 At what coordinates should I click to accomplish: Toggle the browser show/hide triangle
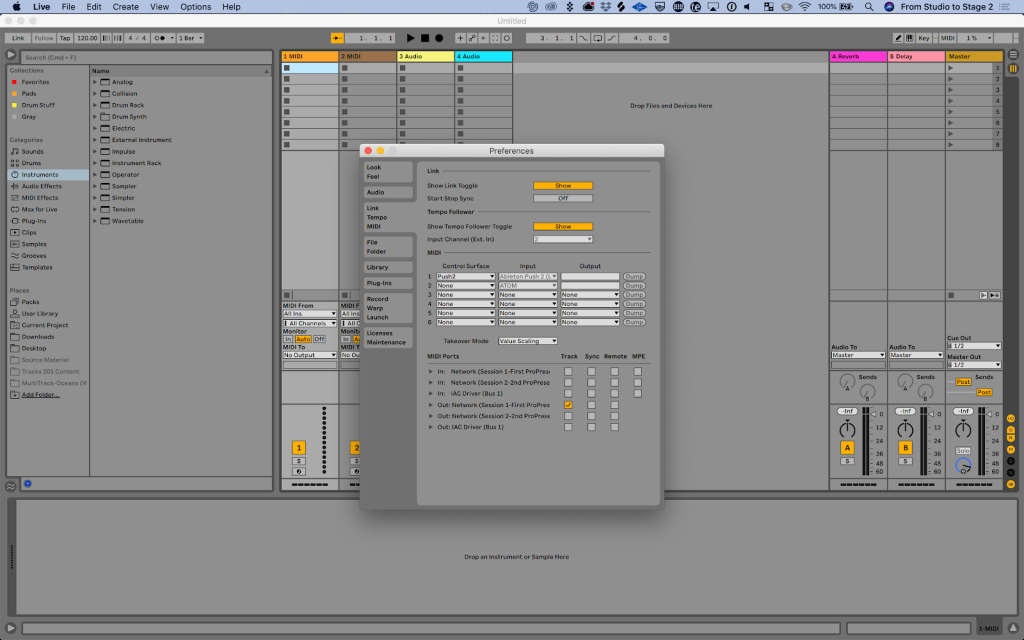10,55
